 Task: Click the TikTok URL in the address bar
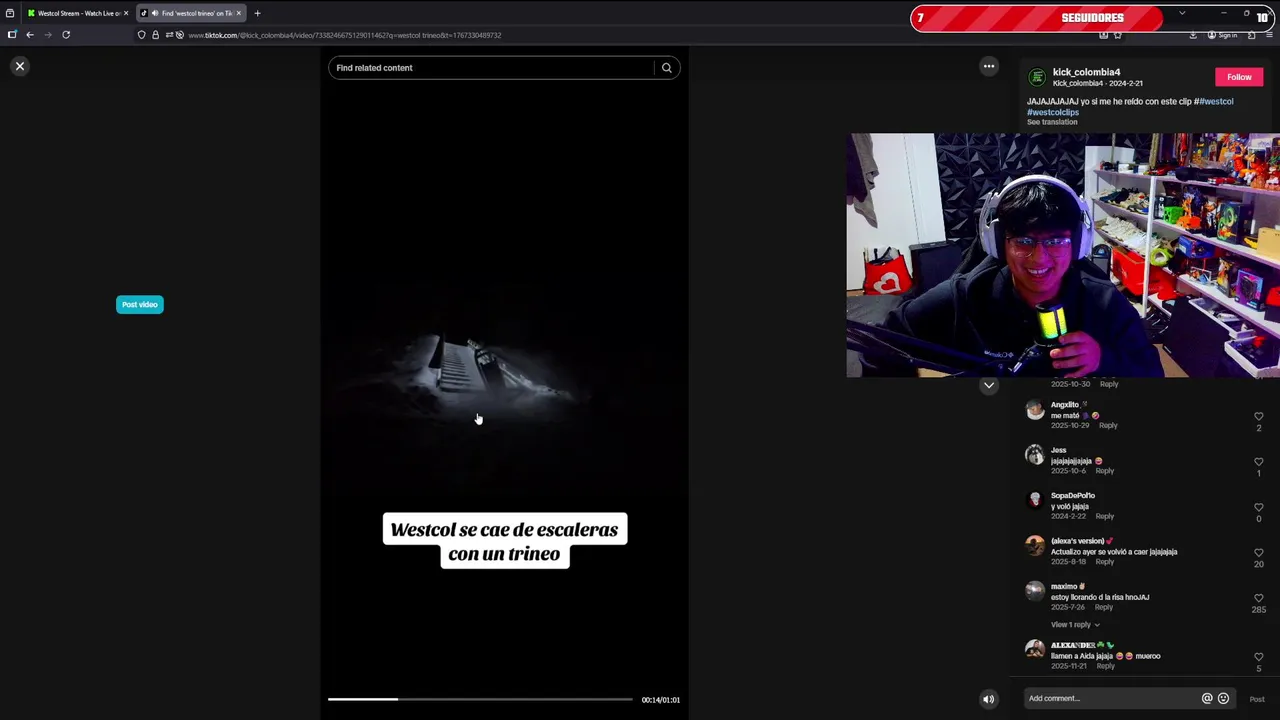[345, 35]
